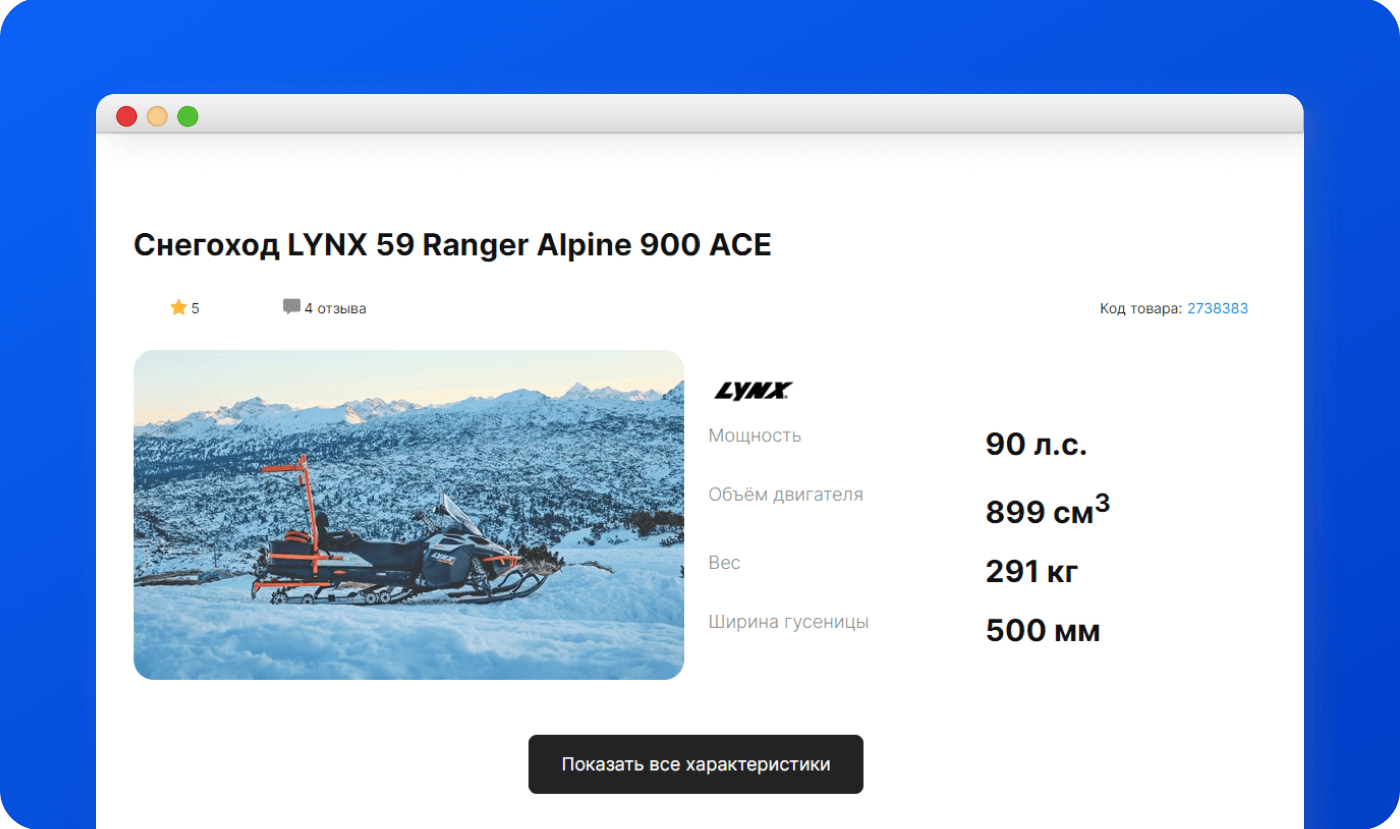Select the rating number 5
Image resolution: width=1400 pixels, height=829 pixels.
(x=195, y=309)
